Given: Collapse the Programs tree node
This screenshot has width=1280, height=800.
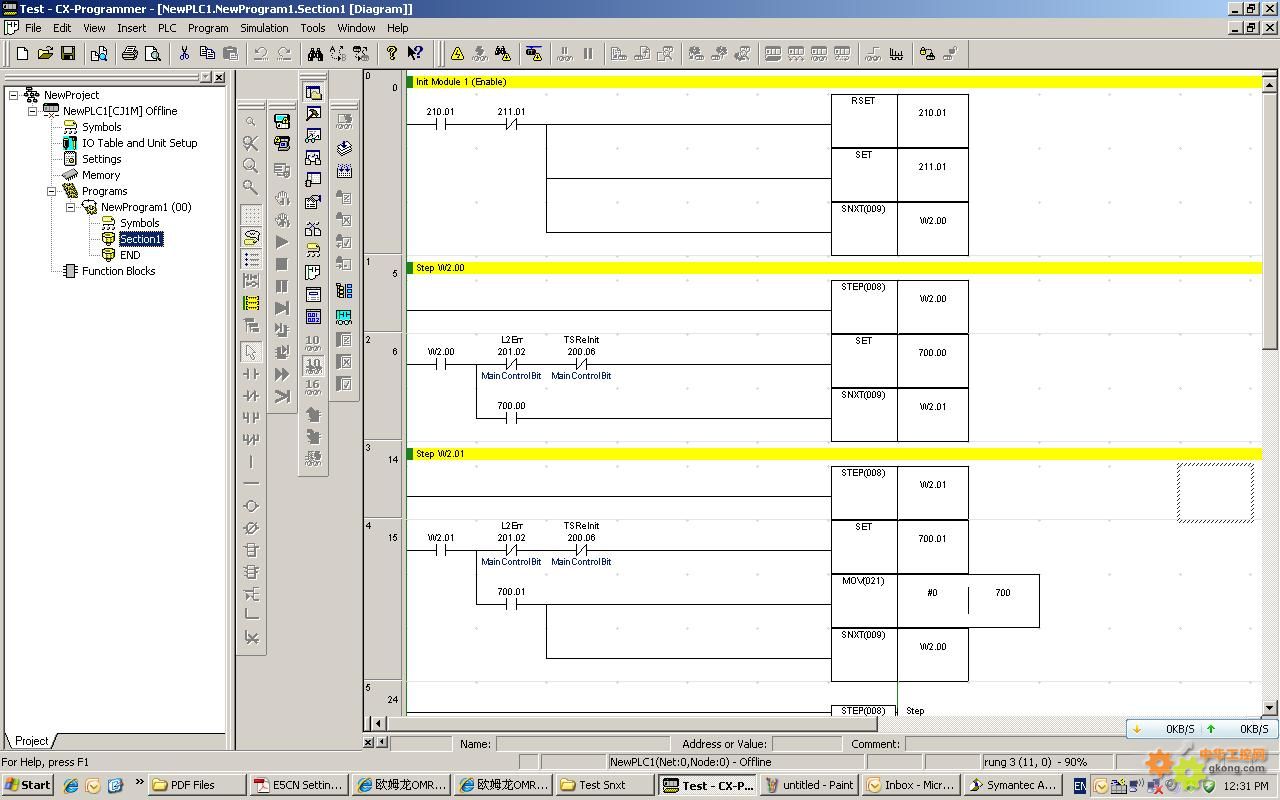Looking at the screenshot, I should tap(52, 191).
